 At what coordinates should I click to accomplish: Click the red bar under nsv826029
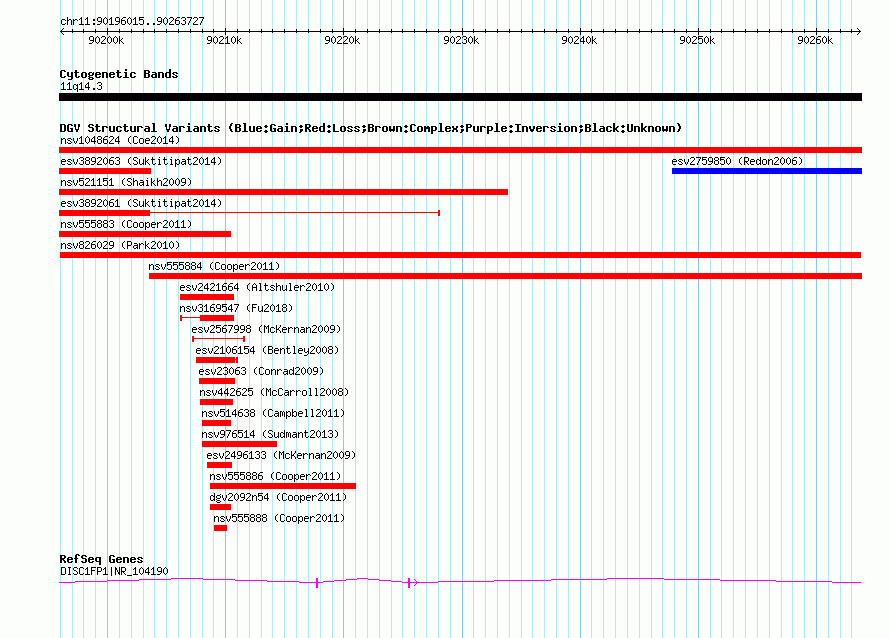coord(460,255)
